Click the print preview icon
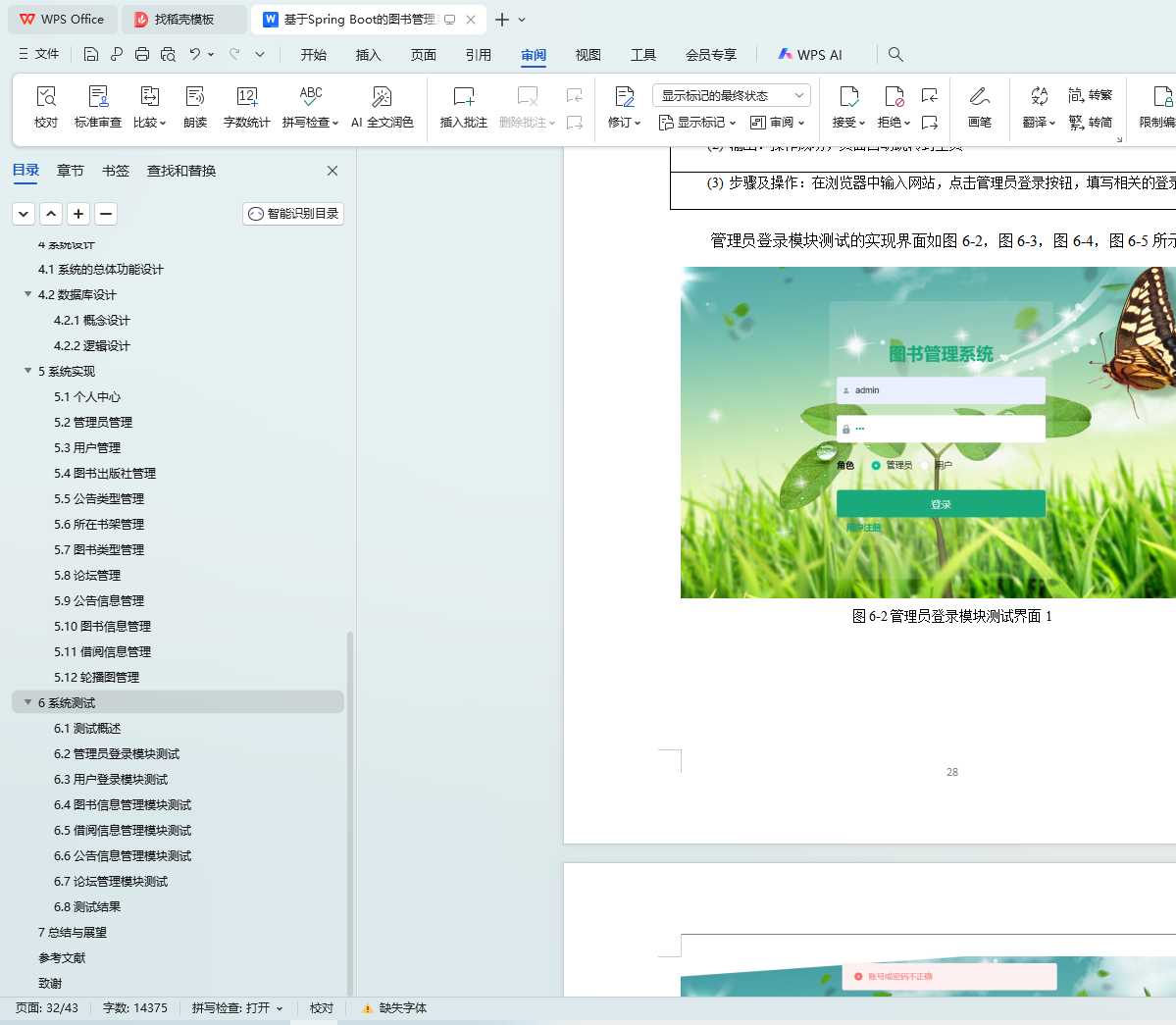 pos(168,54)
